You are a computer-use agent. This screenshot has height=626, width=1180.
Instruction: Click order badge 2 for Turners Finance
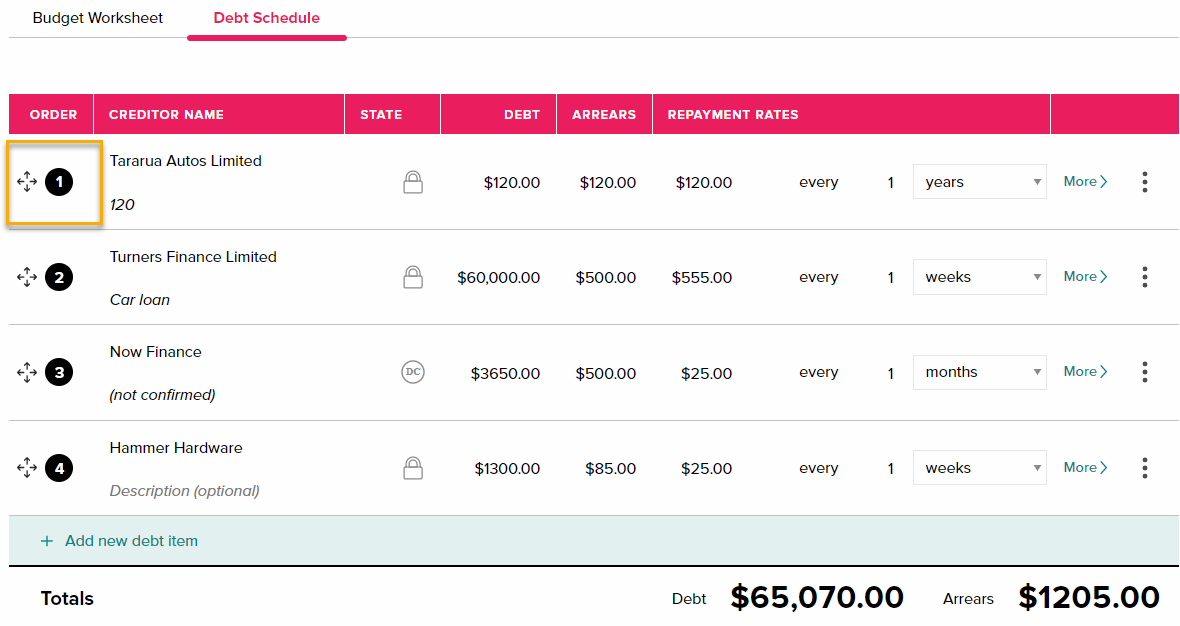[59, 278]
